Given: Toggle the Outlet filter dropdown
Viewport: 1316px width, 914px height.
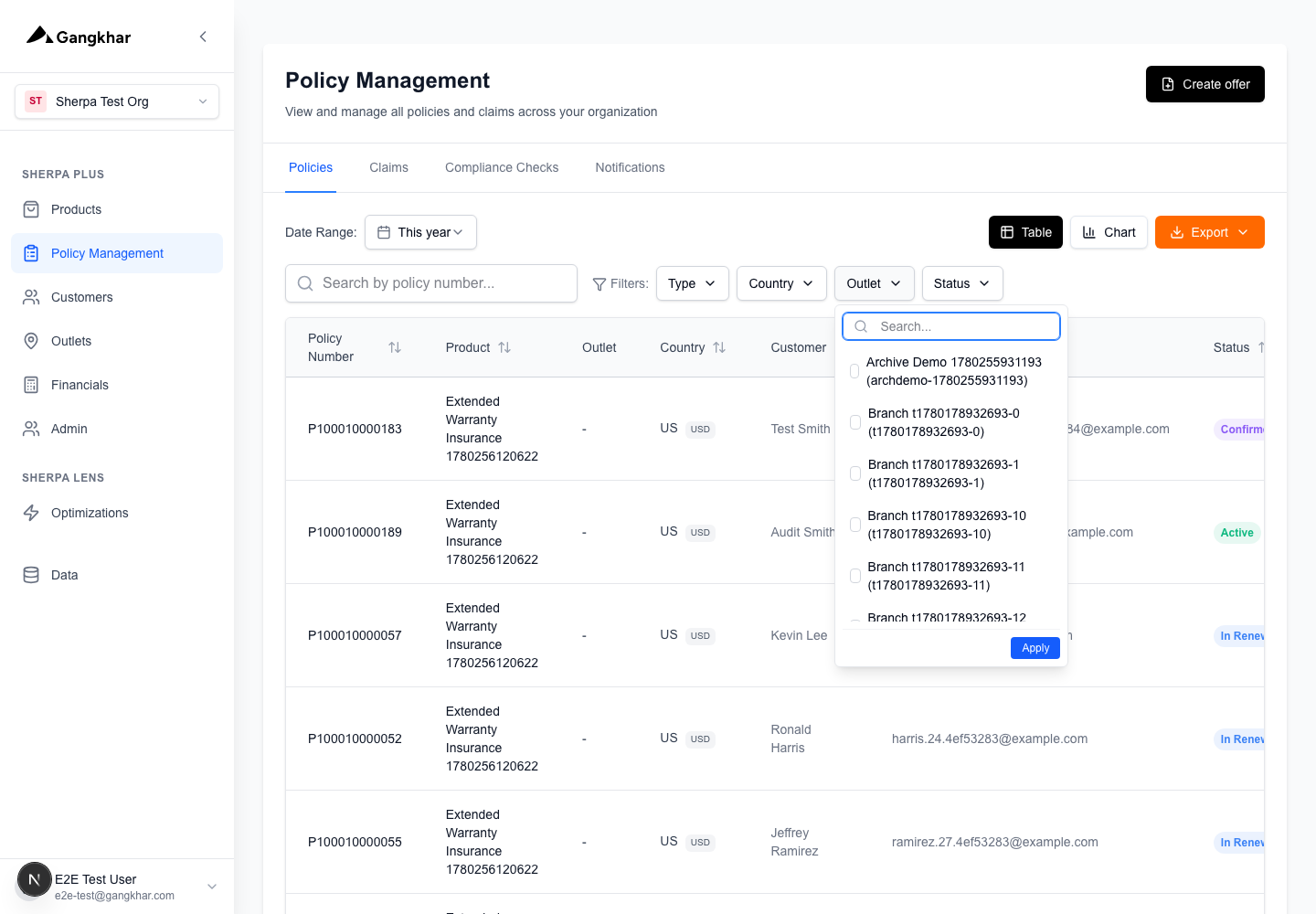Looking at the screenshot, I should 875,283.
